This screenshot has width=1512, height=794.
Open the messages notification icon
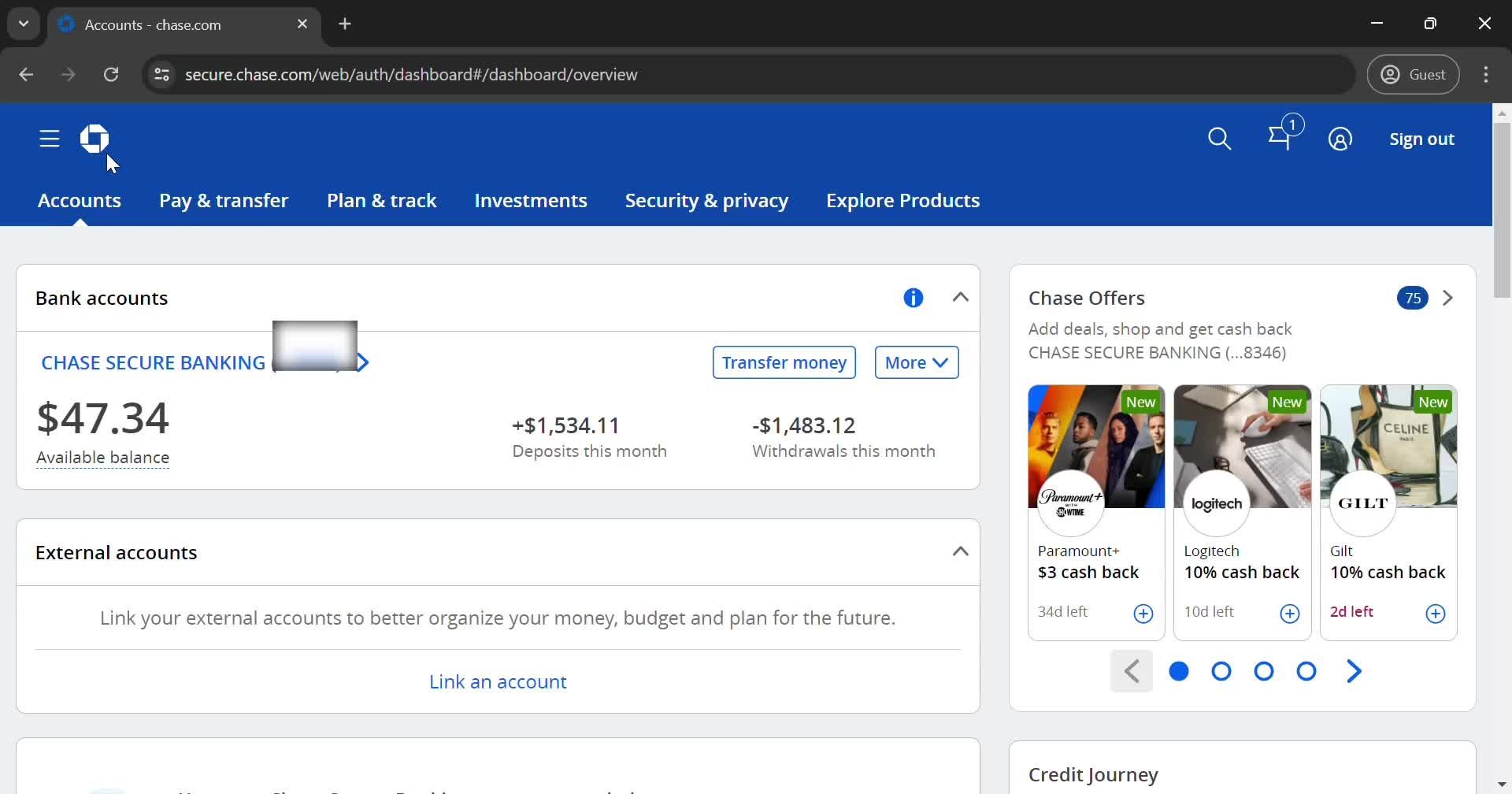1280,139
